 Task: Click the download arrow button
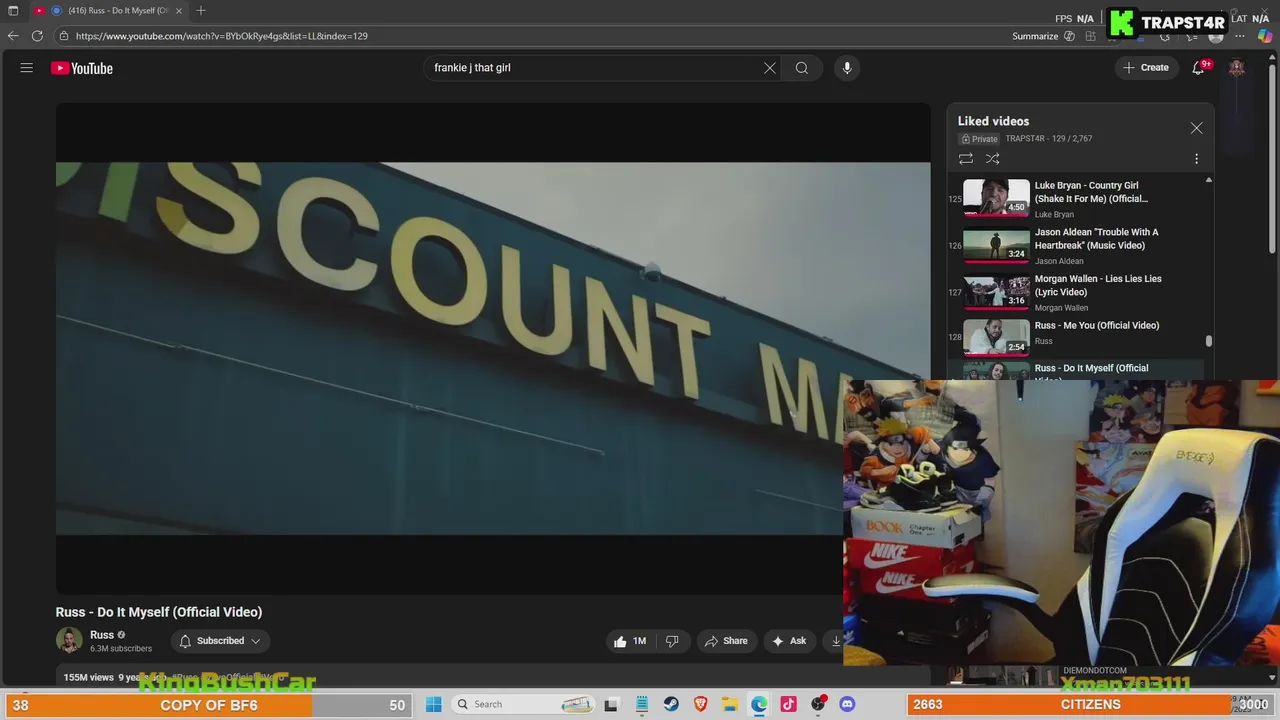tap(834, 641)
